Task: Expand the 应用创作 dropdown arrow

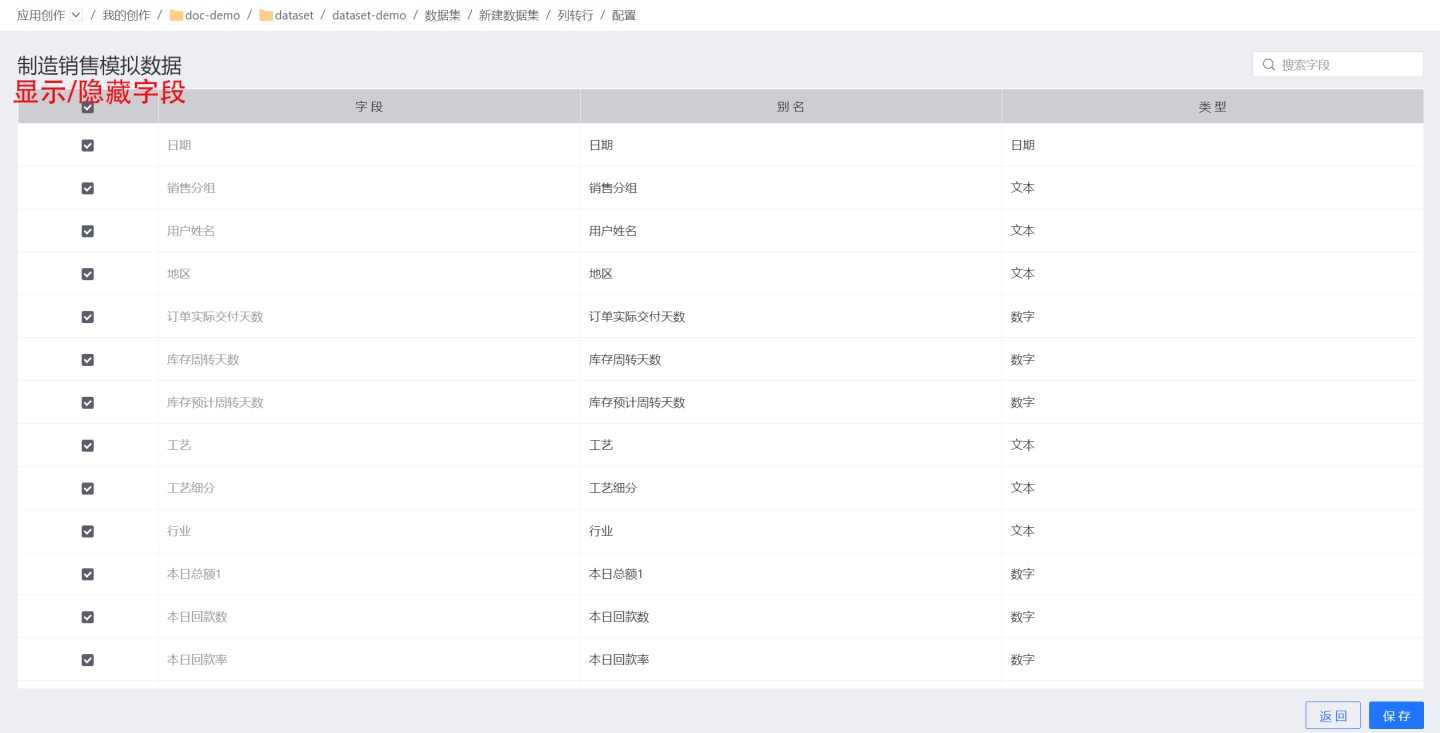Action: tap(76, 15)
